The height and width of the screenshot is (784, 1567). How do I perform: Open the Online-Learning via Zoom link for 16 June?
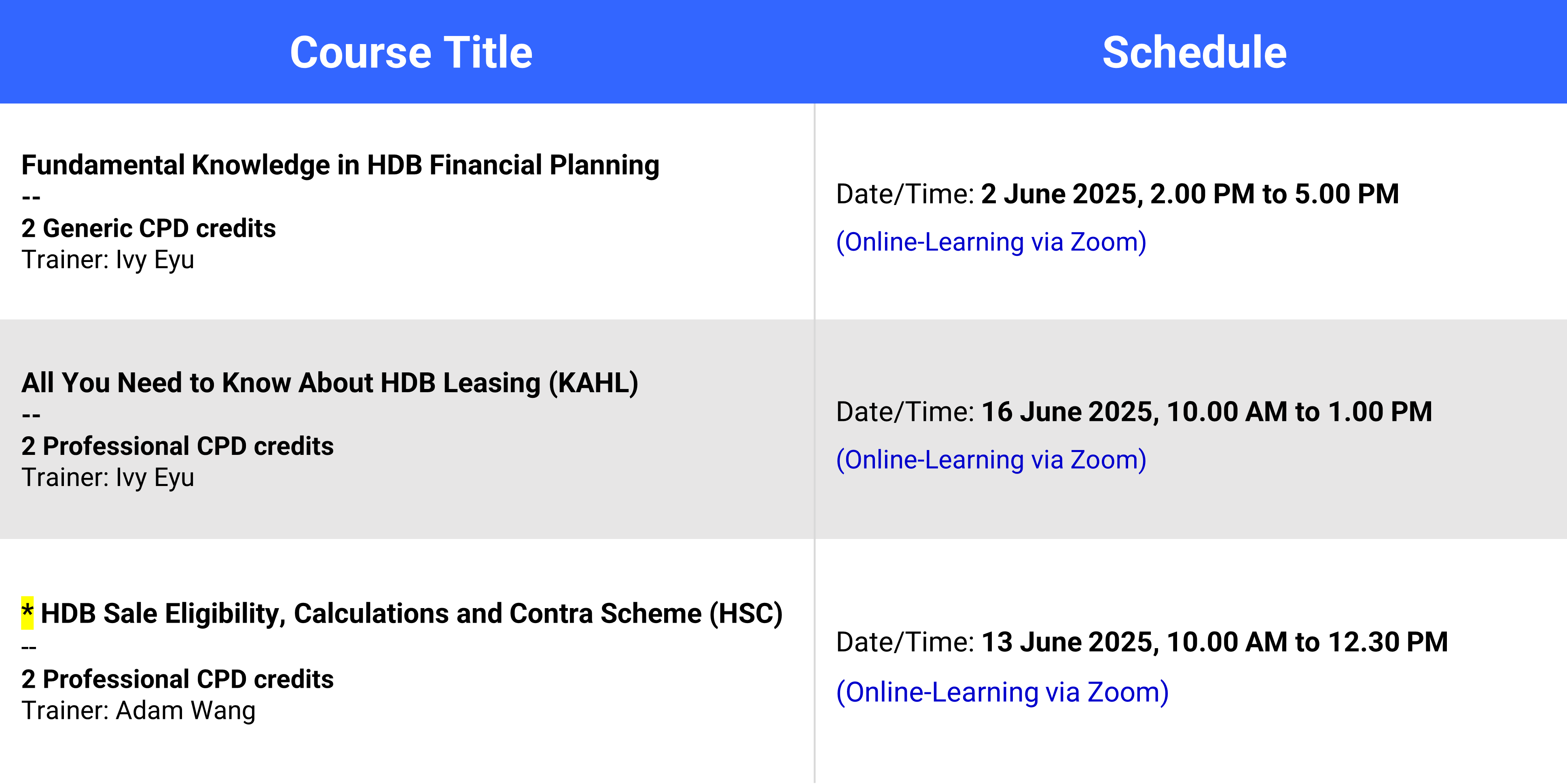991,460
